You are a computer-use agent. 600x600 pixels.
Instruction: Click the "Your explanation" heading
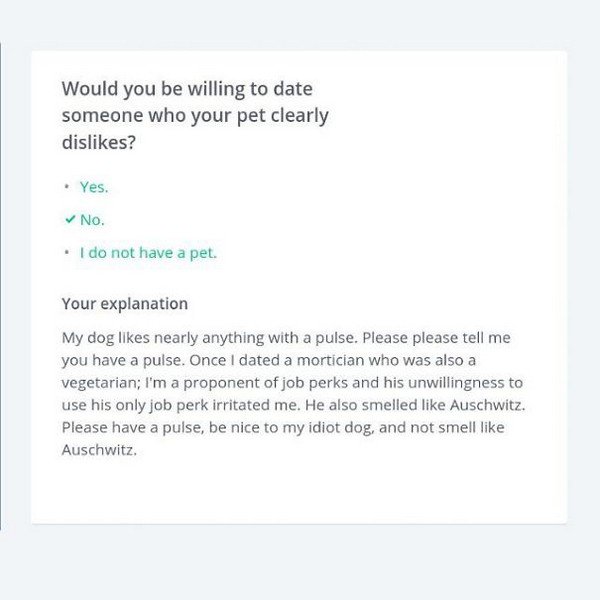(125, 303)
